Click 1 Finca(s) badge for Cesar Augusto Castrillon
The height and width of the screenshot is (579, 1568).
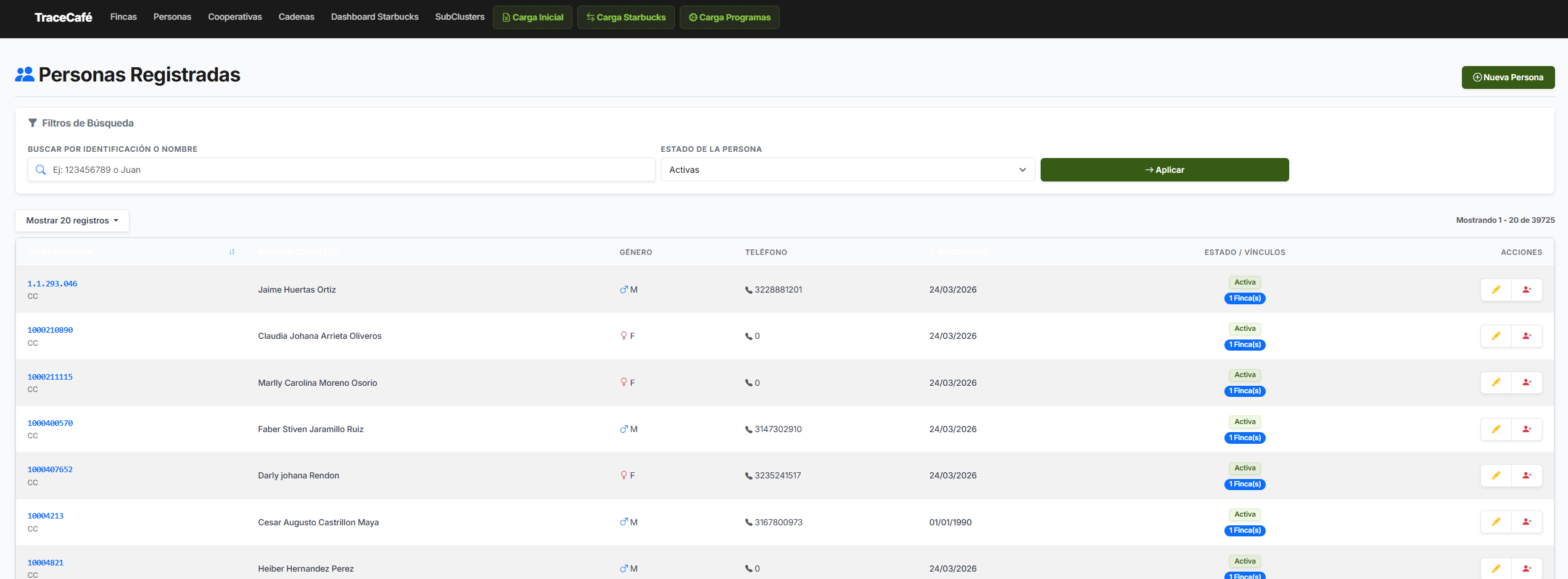tap(1245, 530)
